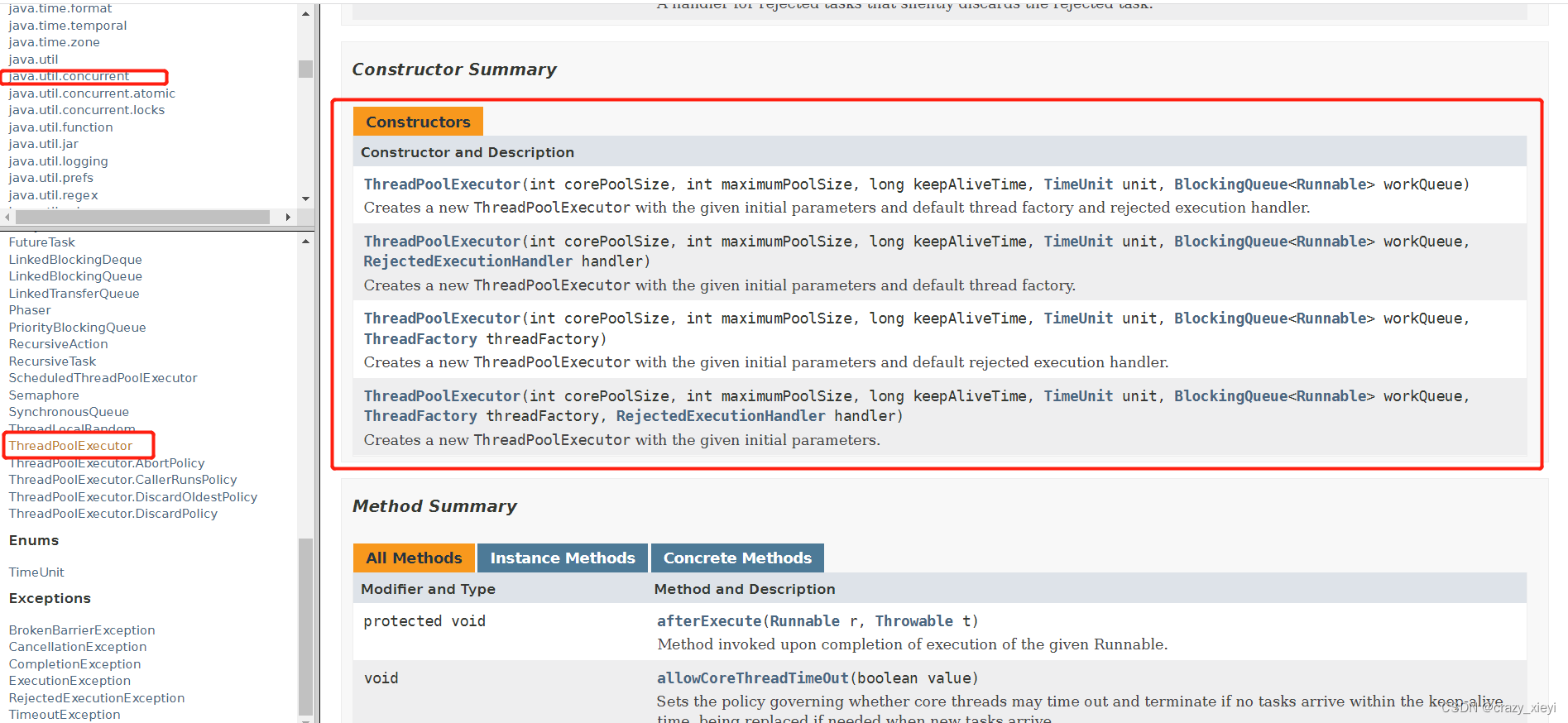The image size is (1568, 723).
Task: Open ThreadPoolExecutor.DiscardOldestPolicy class
Action: (x=133, y=497)
